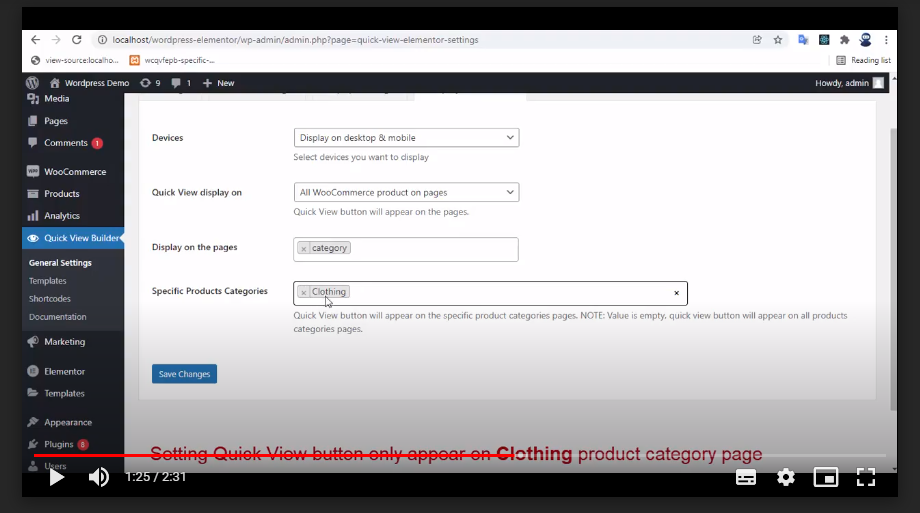The width and height of the screenshot is (920, 513).
Task: Open the comments bubble in admin bar
Action: [x=181, y=83]
